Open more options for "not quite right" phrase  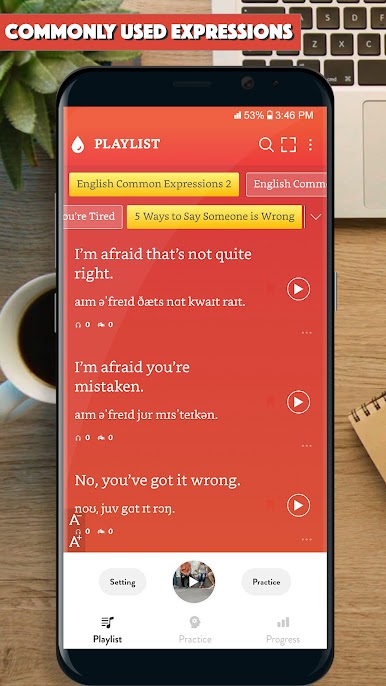click(x=307, y=332)
